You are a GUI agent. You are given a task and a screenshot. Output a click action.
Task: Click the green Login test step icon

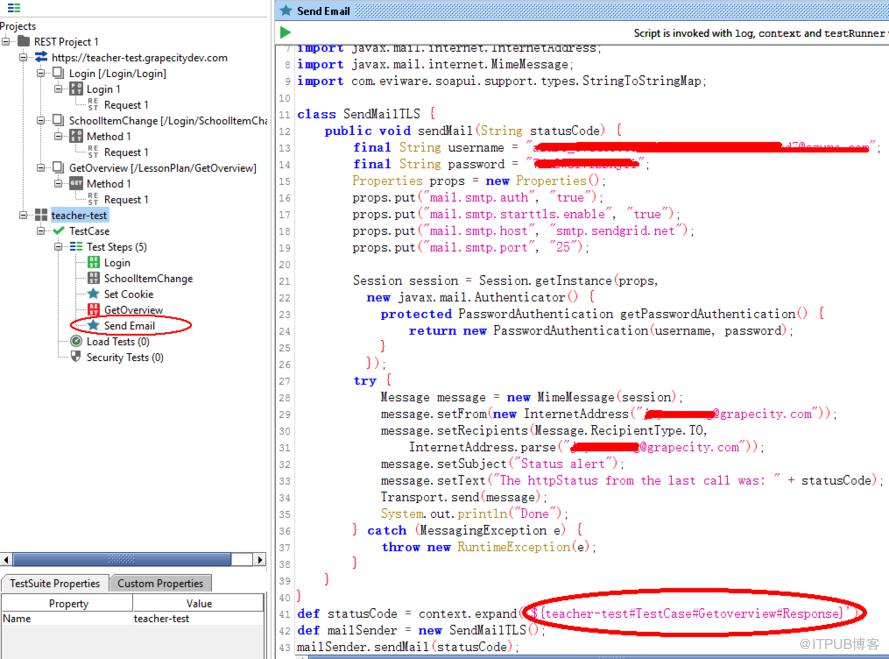94,262
